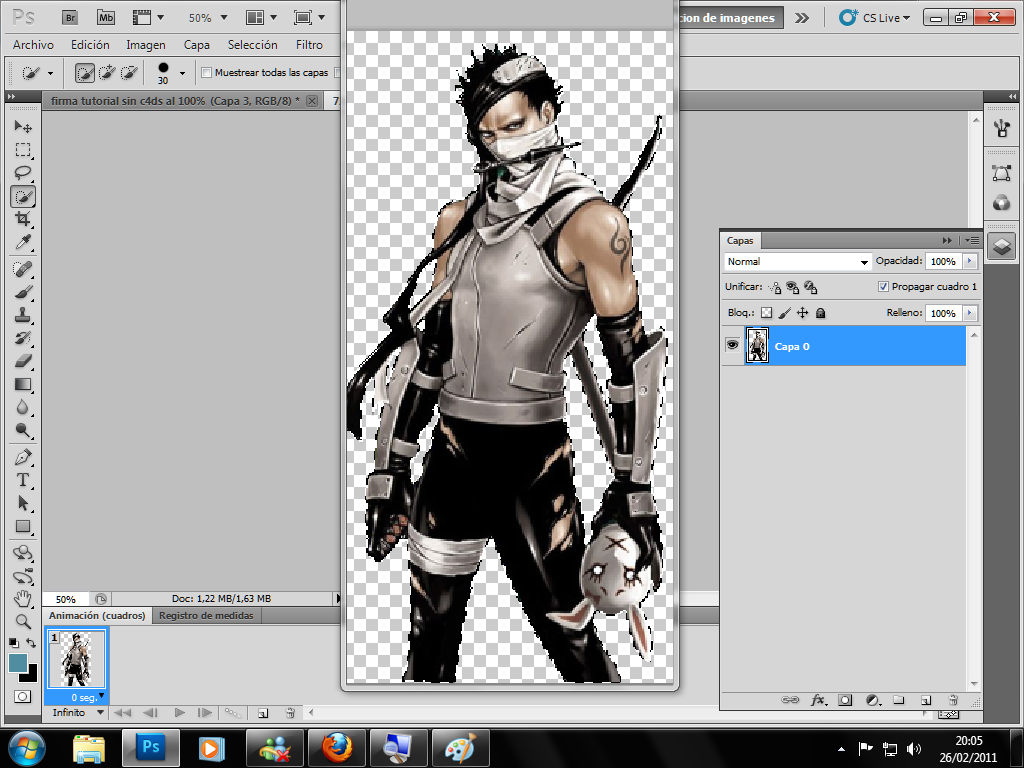Click the foreground color swatch

pos(18,662)
